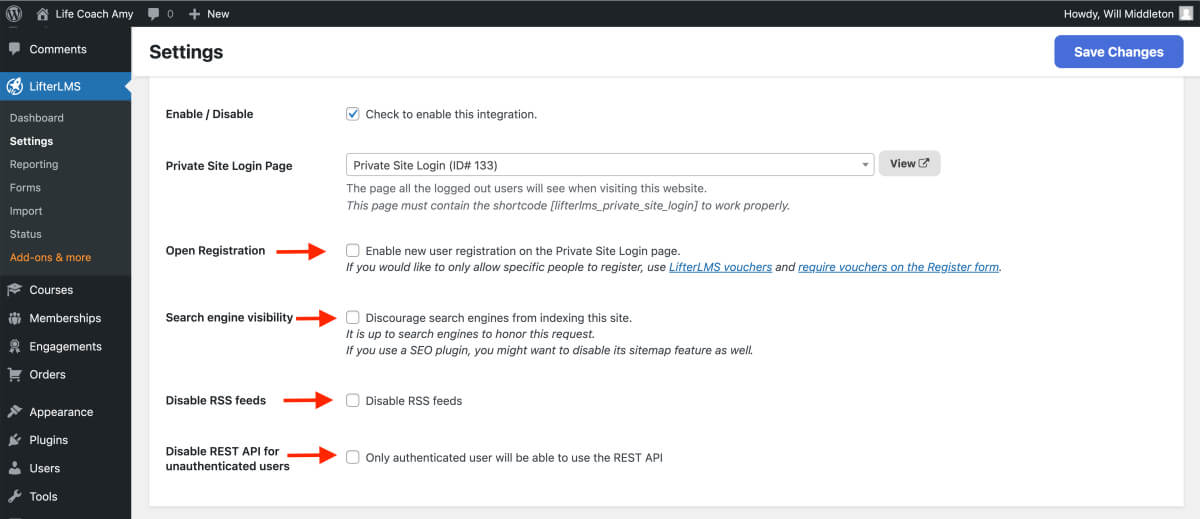Check Discourage search engines from indexing
This screenshot has width=1200, height=519.
point(353,317)
